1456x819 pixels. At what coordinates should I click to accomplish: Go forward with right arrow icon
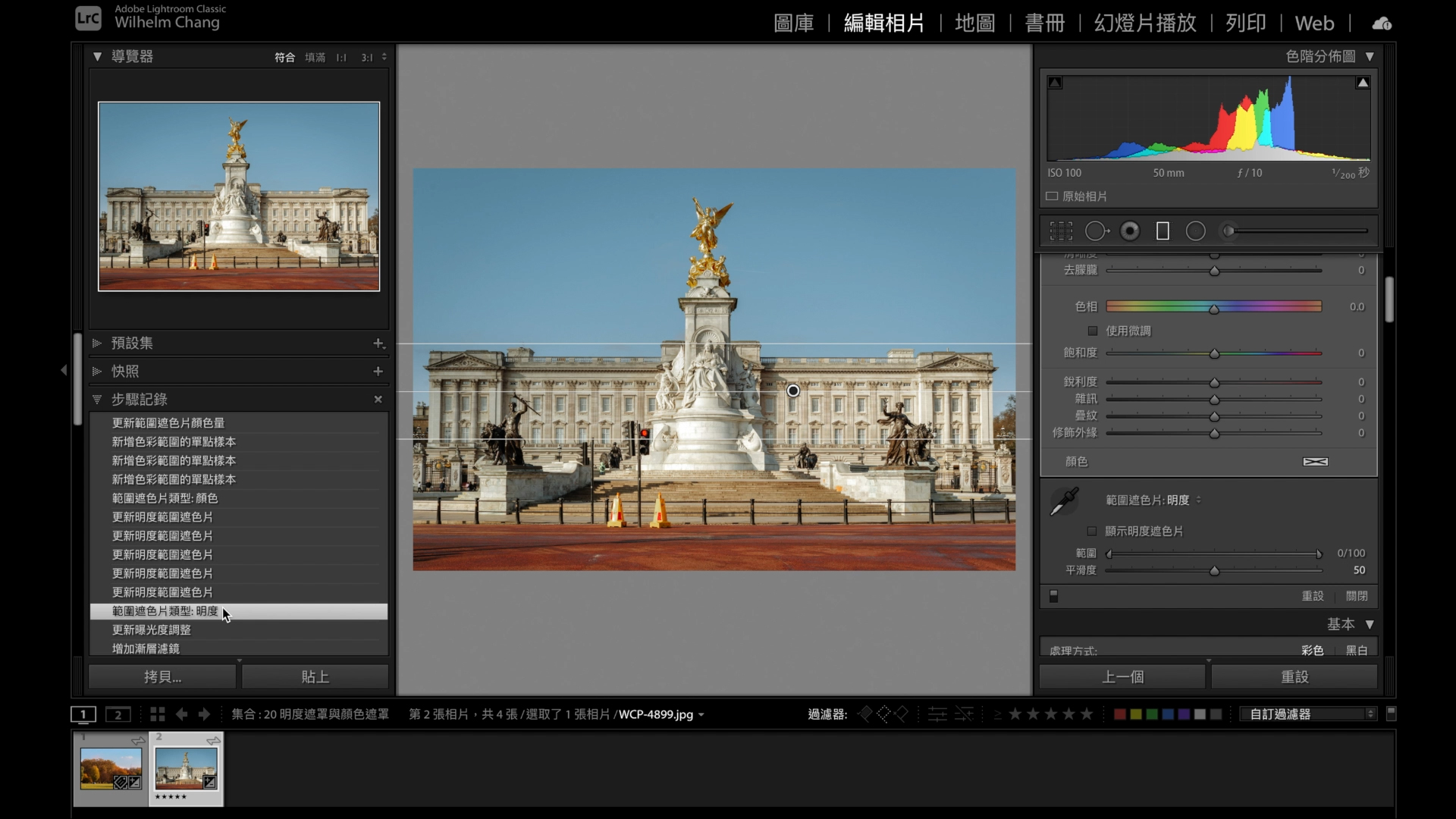click(x=204, y=714)
